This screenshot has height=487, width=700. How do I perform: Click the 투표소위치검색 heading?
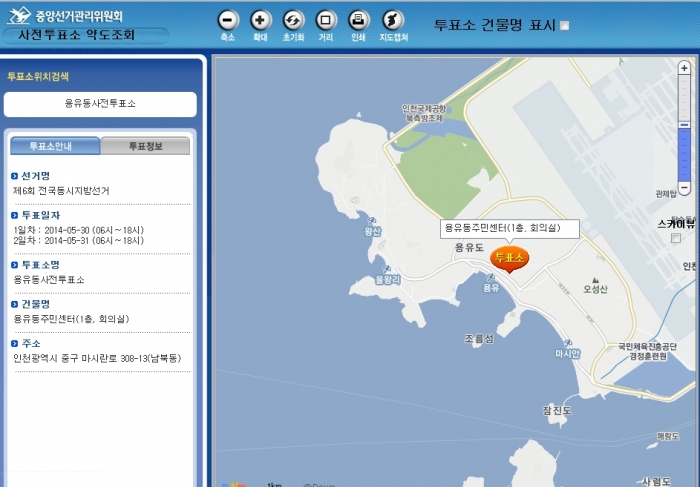(x=38, y=76)
